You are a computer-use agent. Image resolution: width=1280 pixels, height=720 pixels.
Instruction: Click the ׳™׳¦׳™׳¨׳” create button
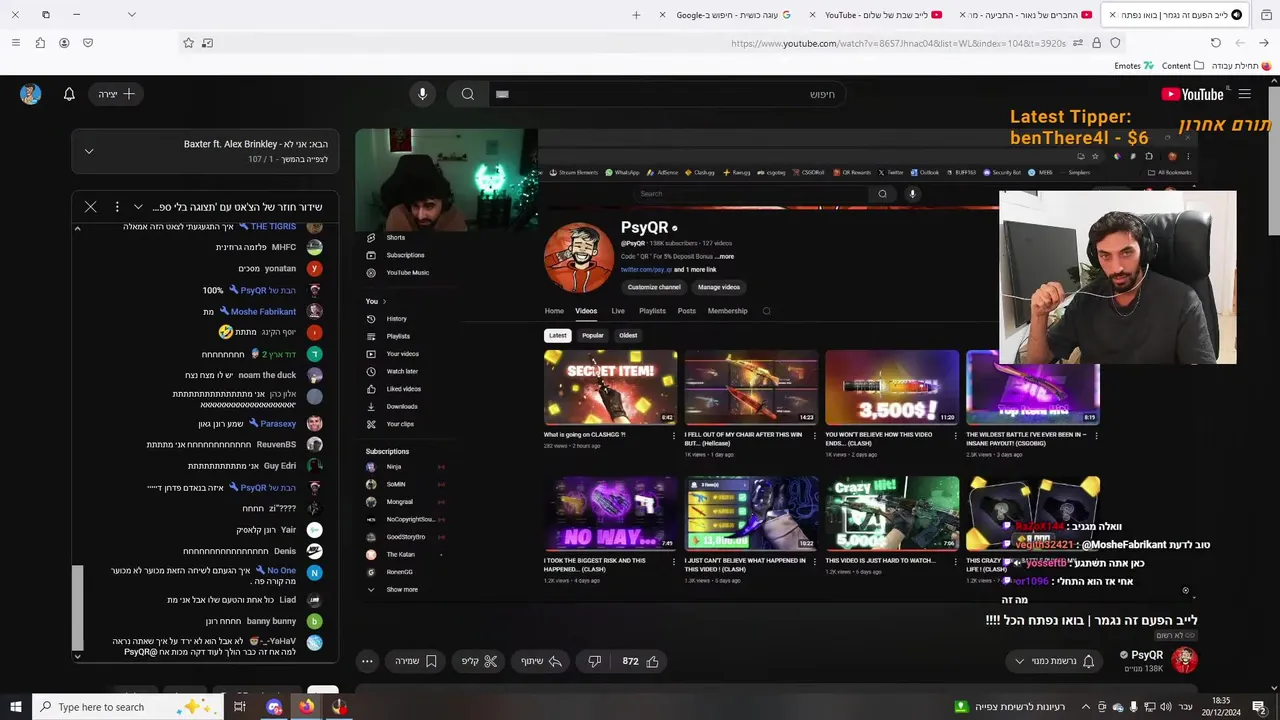(118, 94)
